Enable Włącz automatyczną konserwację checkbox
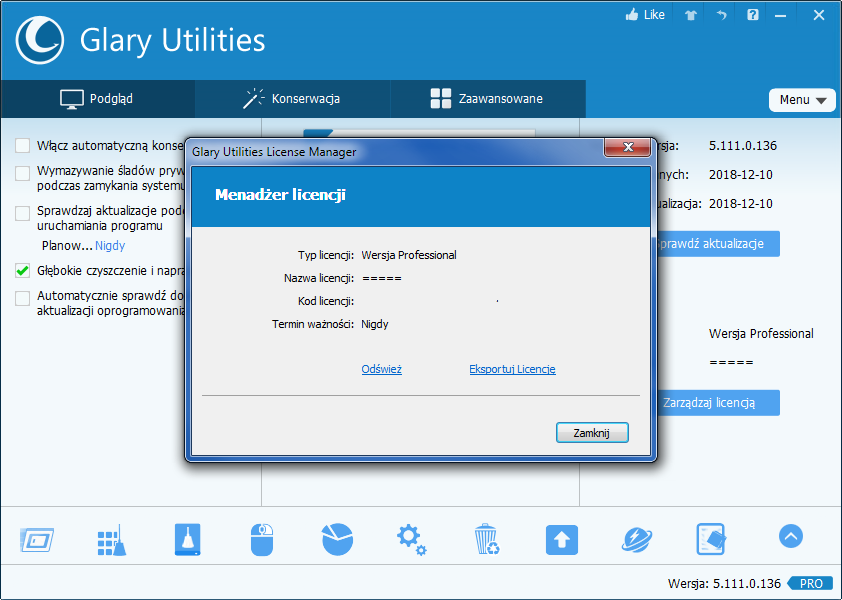Viewport: 842px width, 600px height. click(x=23, y=146)
